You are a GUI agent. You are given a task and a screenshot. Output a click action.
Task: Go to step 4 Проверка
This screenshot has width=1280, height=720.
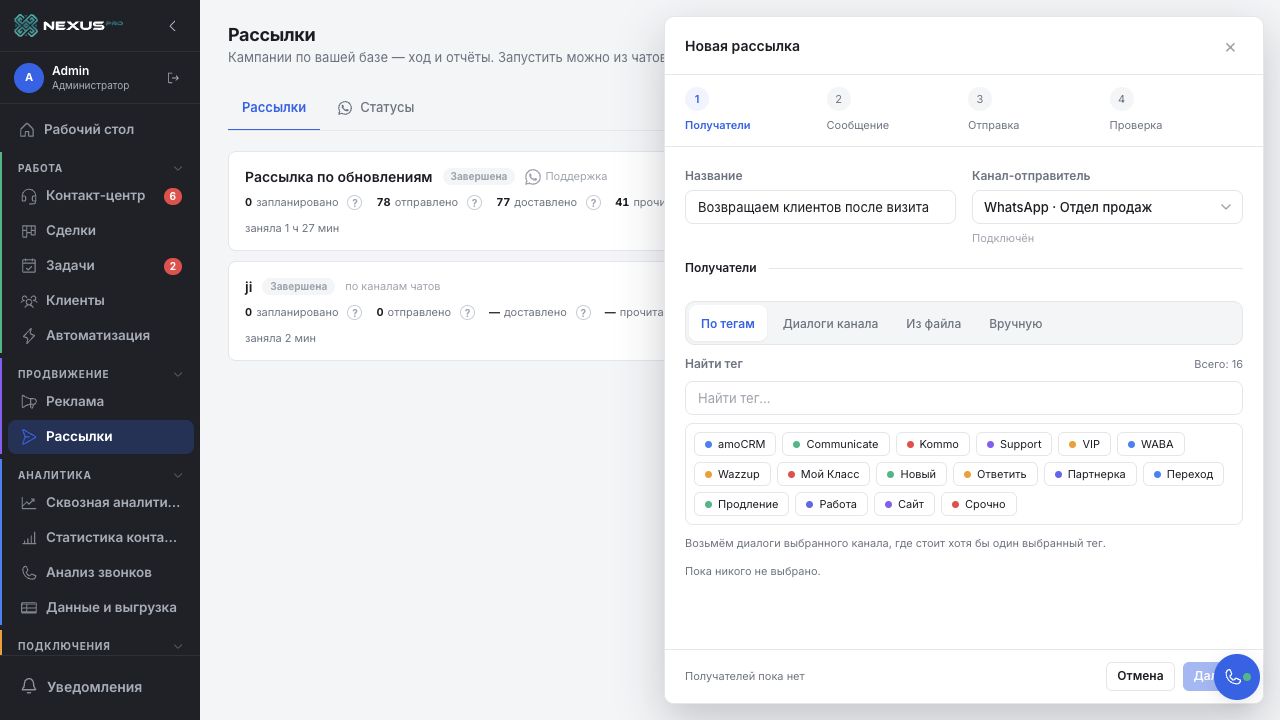pos(1135,110)
